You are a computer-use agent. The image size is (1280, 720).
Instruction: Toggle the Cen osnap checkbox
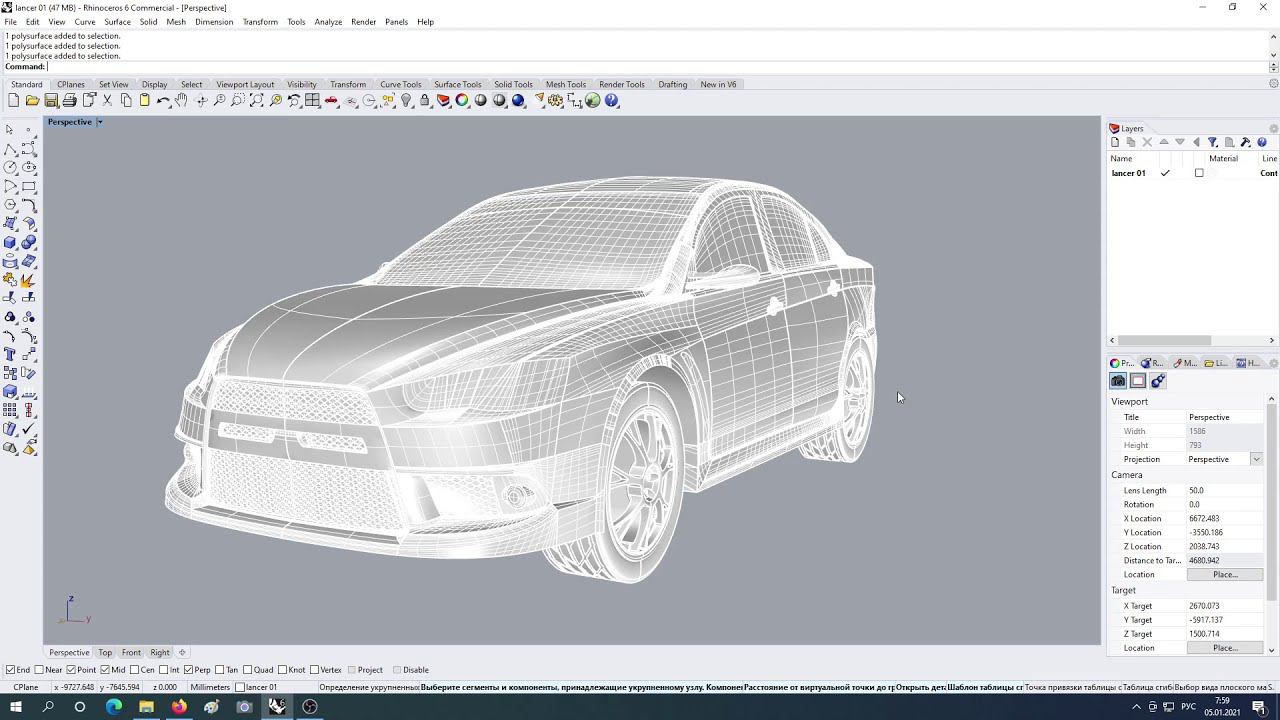pos(134,670)
